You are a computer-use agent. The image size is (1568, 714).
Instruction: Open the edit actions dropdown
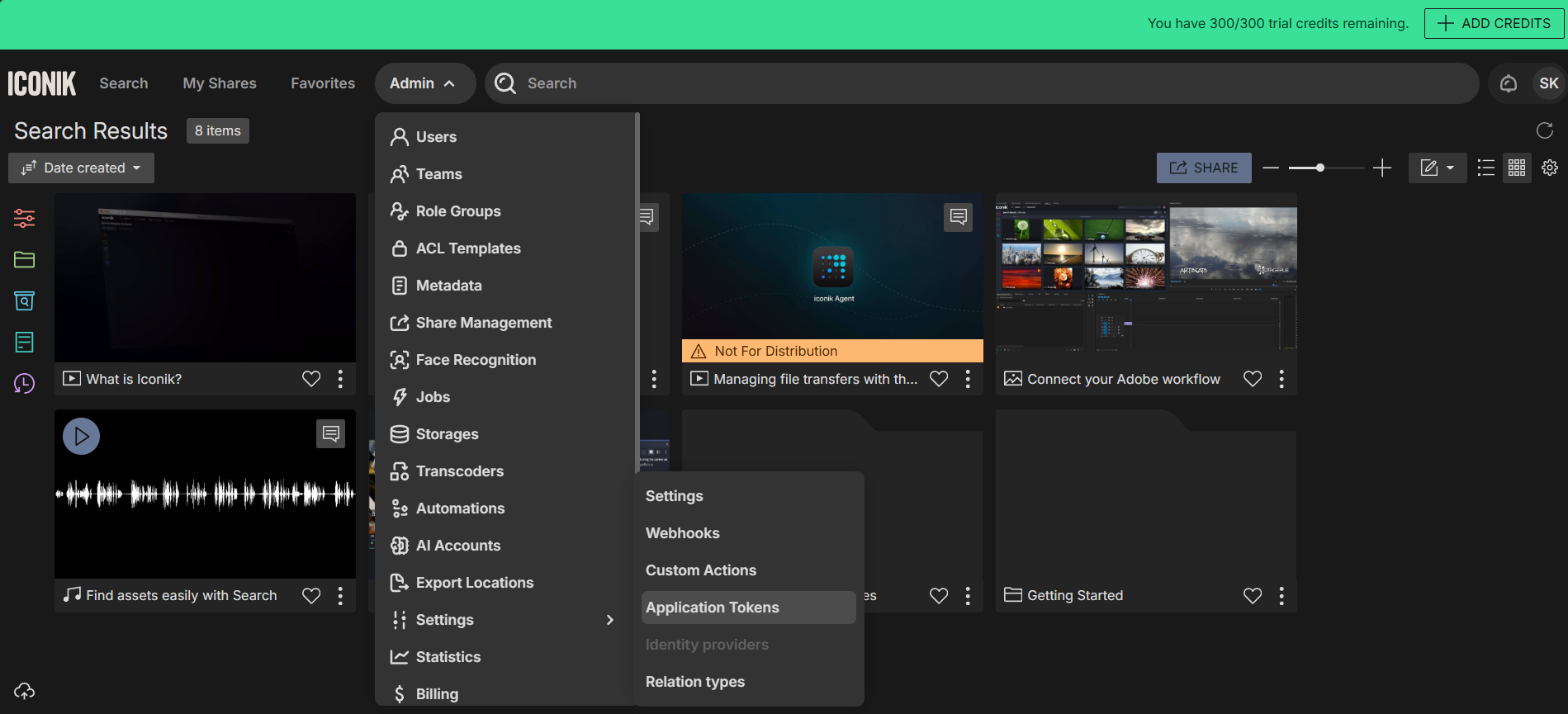coord(1438,168)
